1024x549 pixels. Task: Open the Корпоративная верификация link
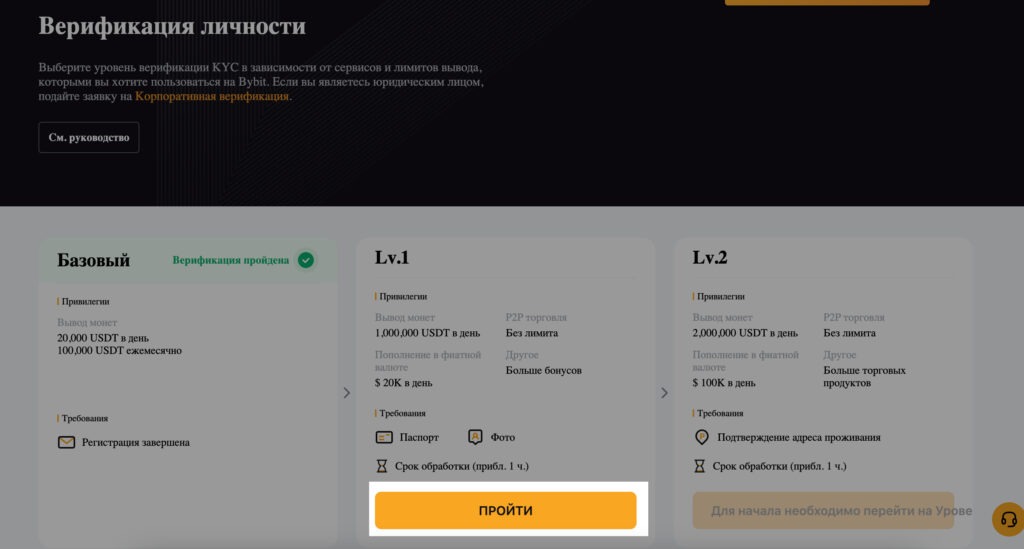(212, 97)
